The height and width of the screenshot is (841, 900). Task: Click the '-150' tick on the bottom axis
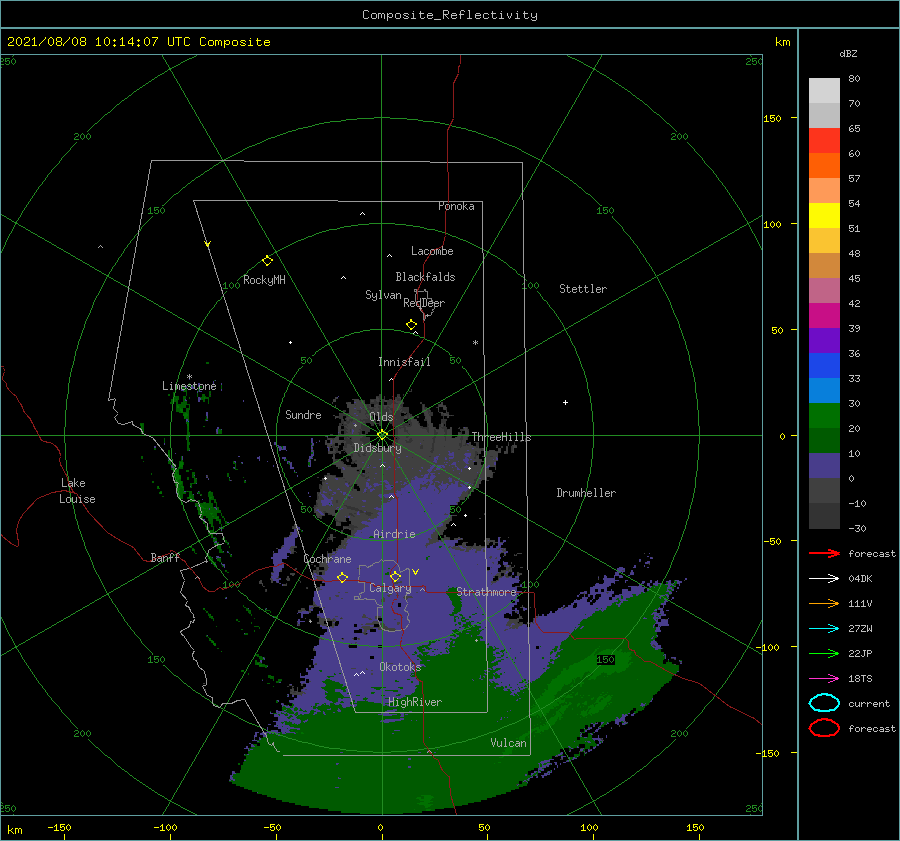59,827
